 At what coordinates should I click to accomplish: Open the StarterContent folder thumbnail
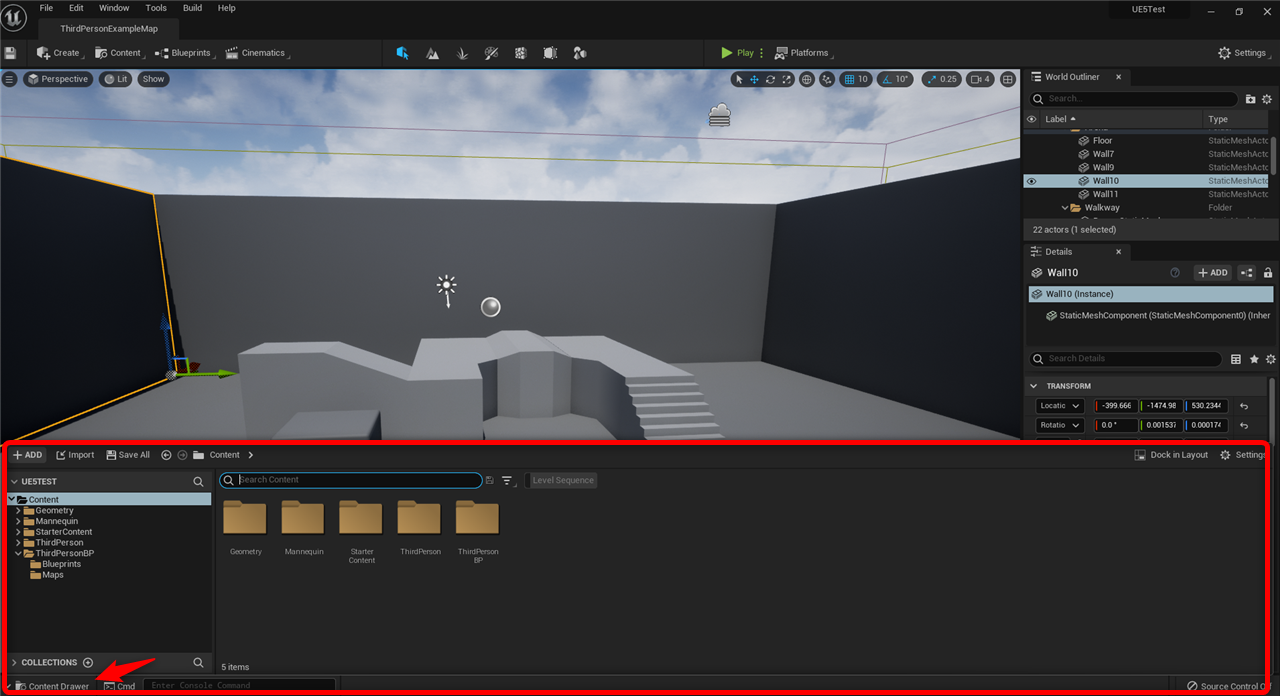tap(361, 519)
